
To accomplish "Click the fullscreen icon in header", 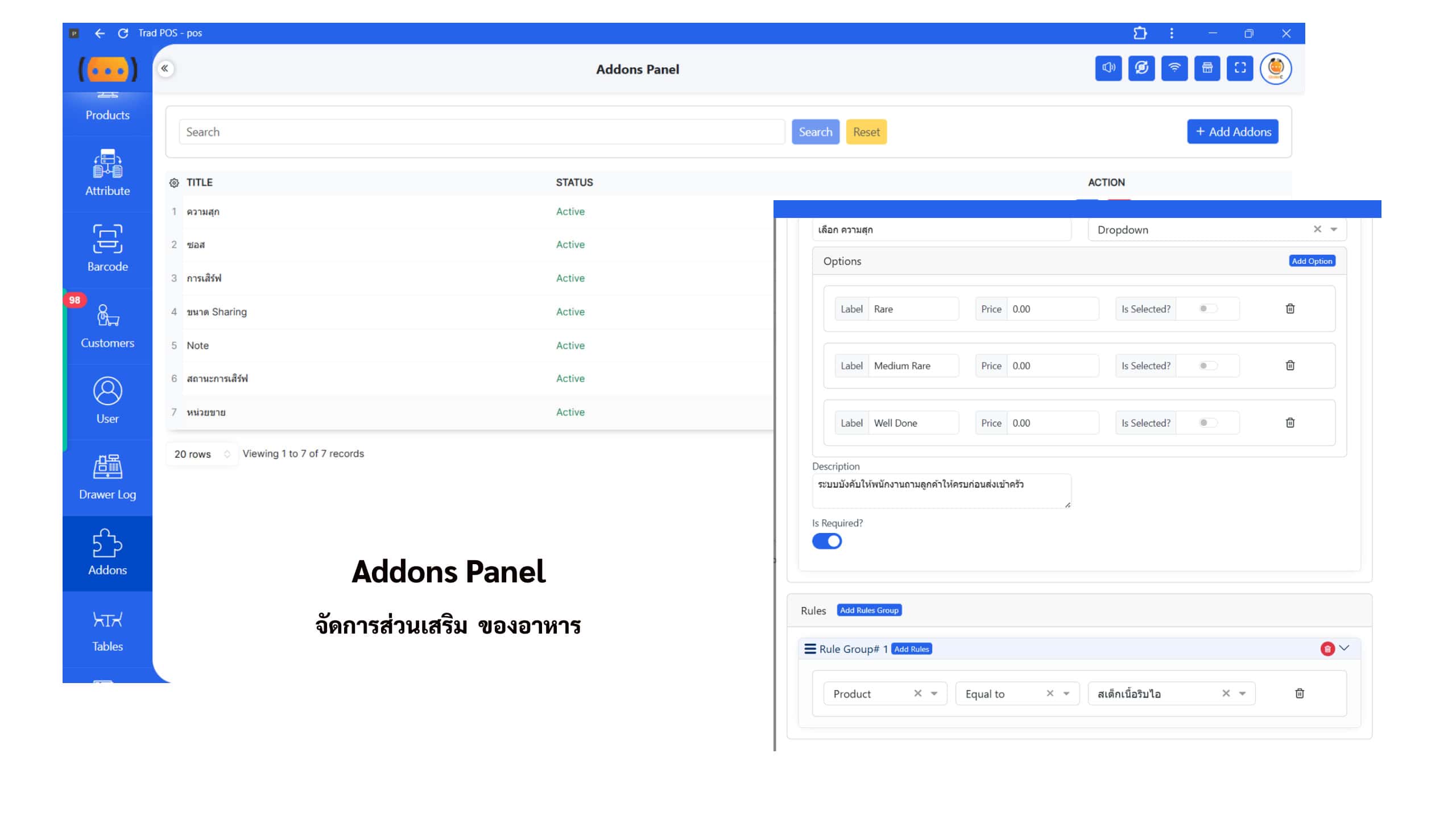I will 1240,68.
